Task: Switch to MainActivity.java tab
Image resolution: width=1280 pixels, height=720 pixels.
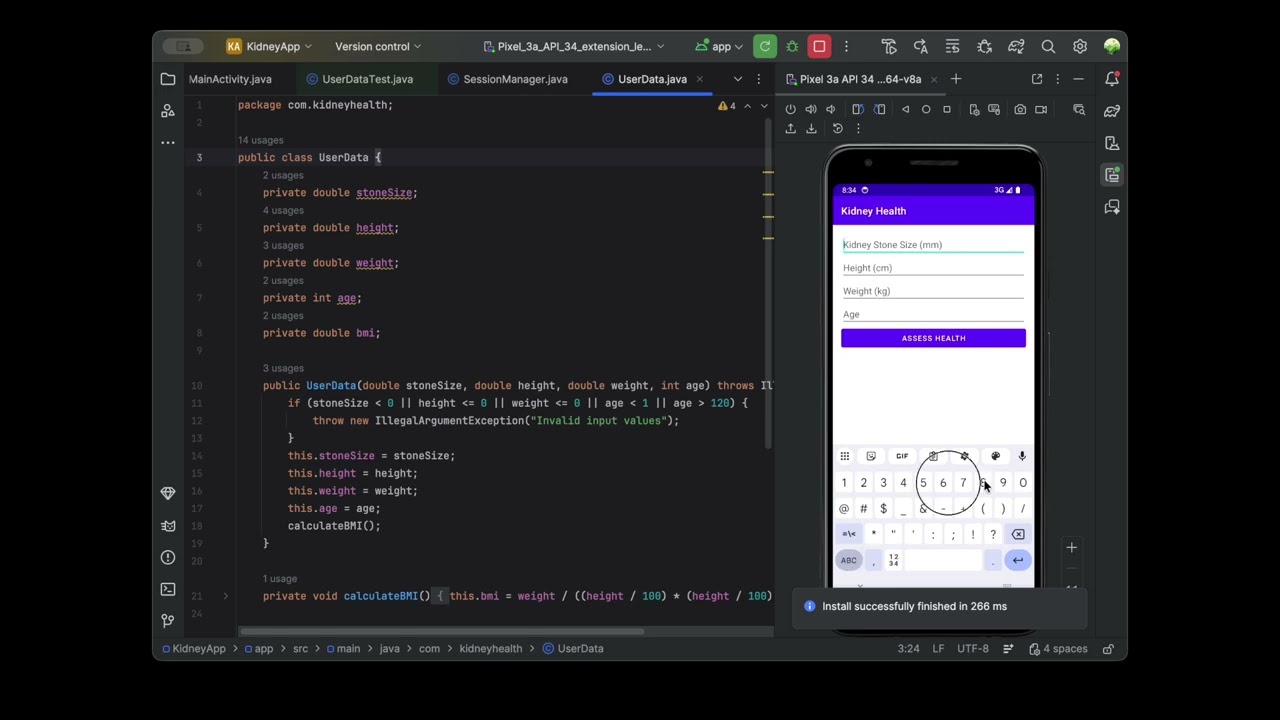Action: tap(230, 79)
